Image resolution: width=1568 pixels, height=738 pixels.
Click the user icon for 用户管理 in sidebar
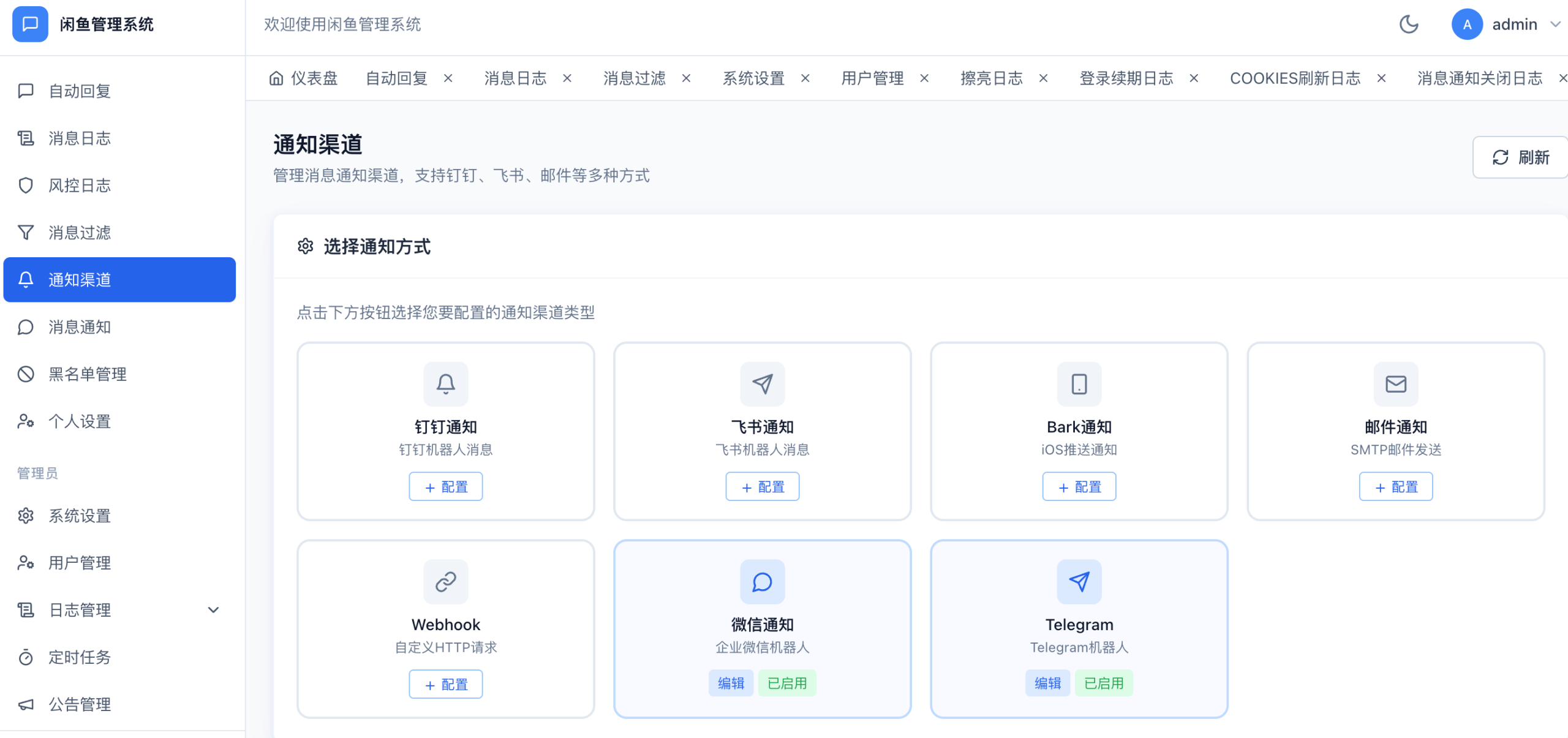[26, 562]
